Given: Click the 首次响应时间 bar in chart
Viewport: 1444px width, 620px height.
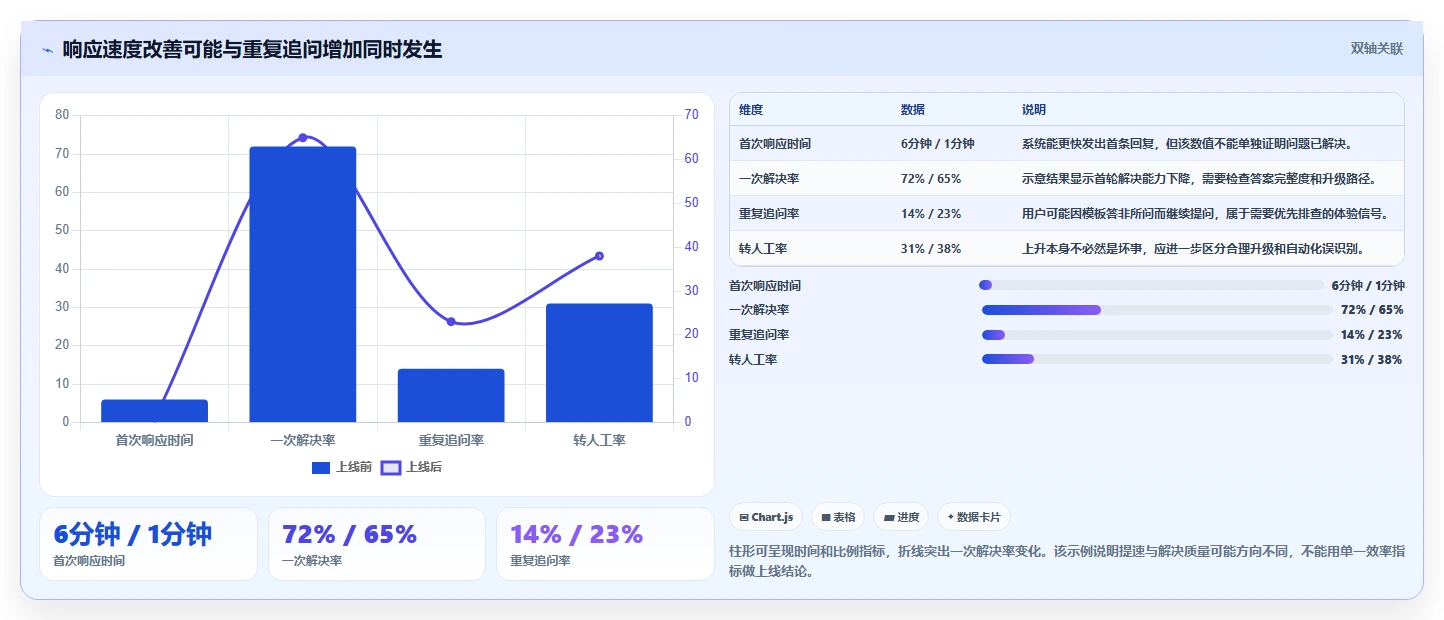Looking at the screenshot, I should (x=155, y=411).
